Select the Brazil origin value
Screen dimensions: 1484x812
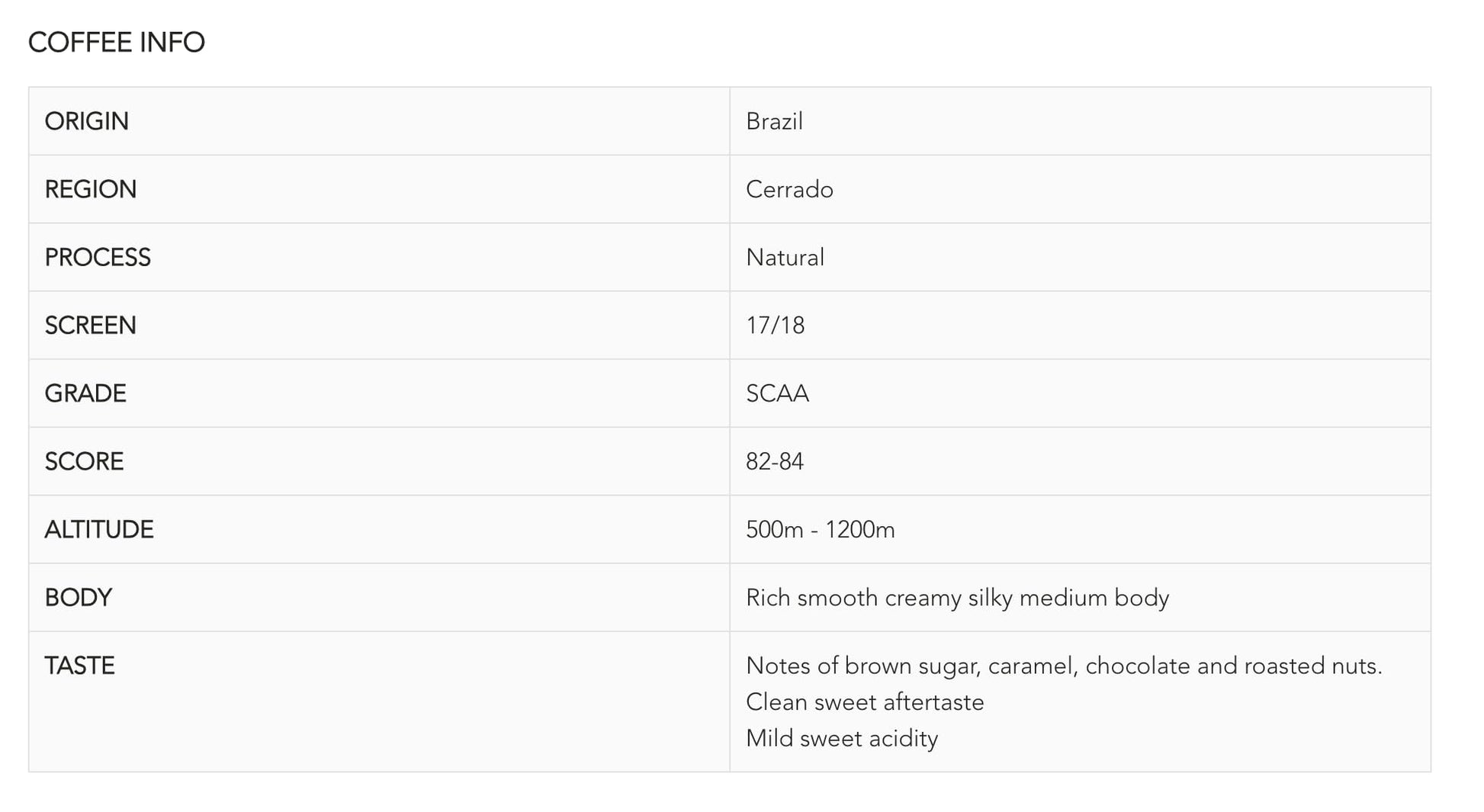[x=774, y=121]
